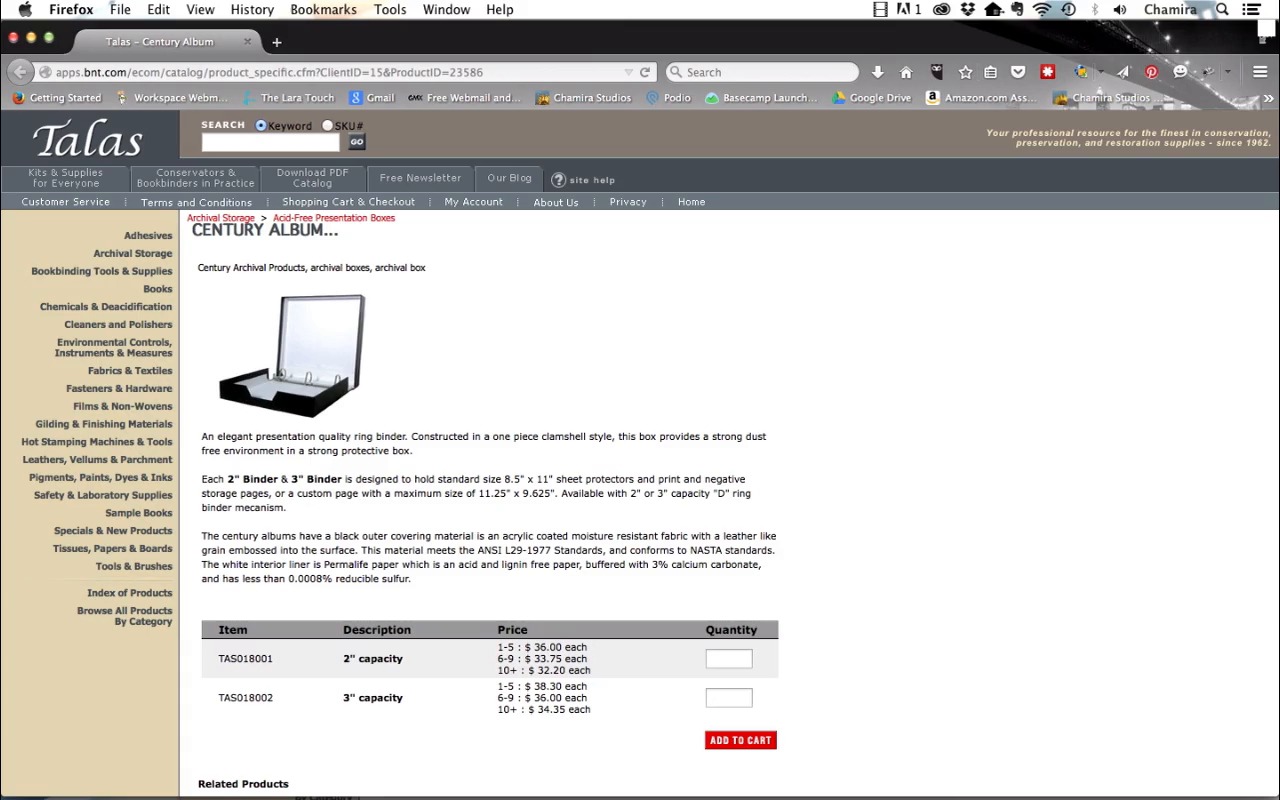Click the red LastPass asterisk icon

pyautogui.click(x=1048, y=72)
